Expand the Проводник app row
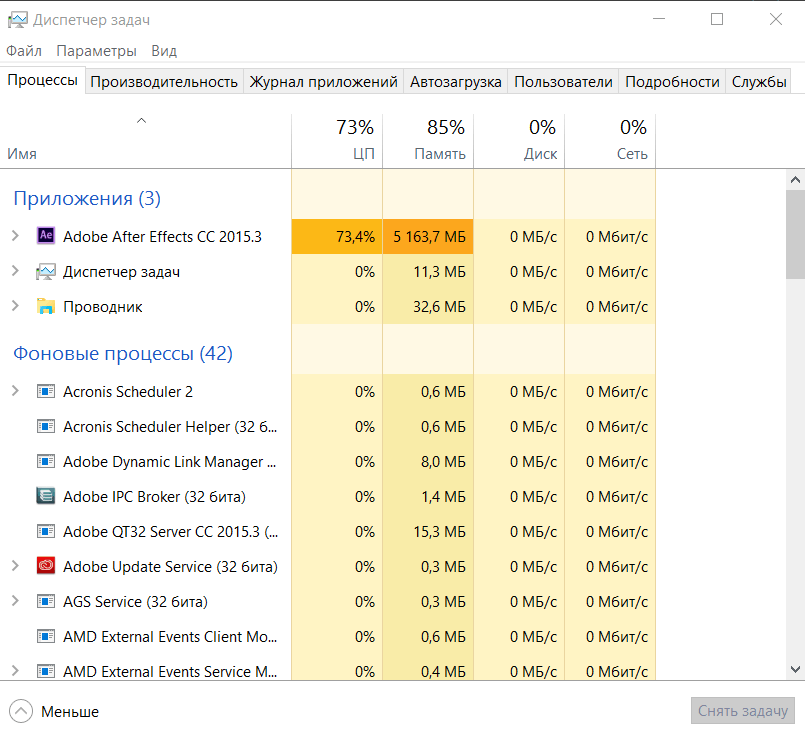The width and height of the screenshot is (805, 734). (15, 306)
